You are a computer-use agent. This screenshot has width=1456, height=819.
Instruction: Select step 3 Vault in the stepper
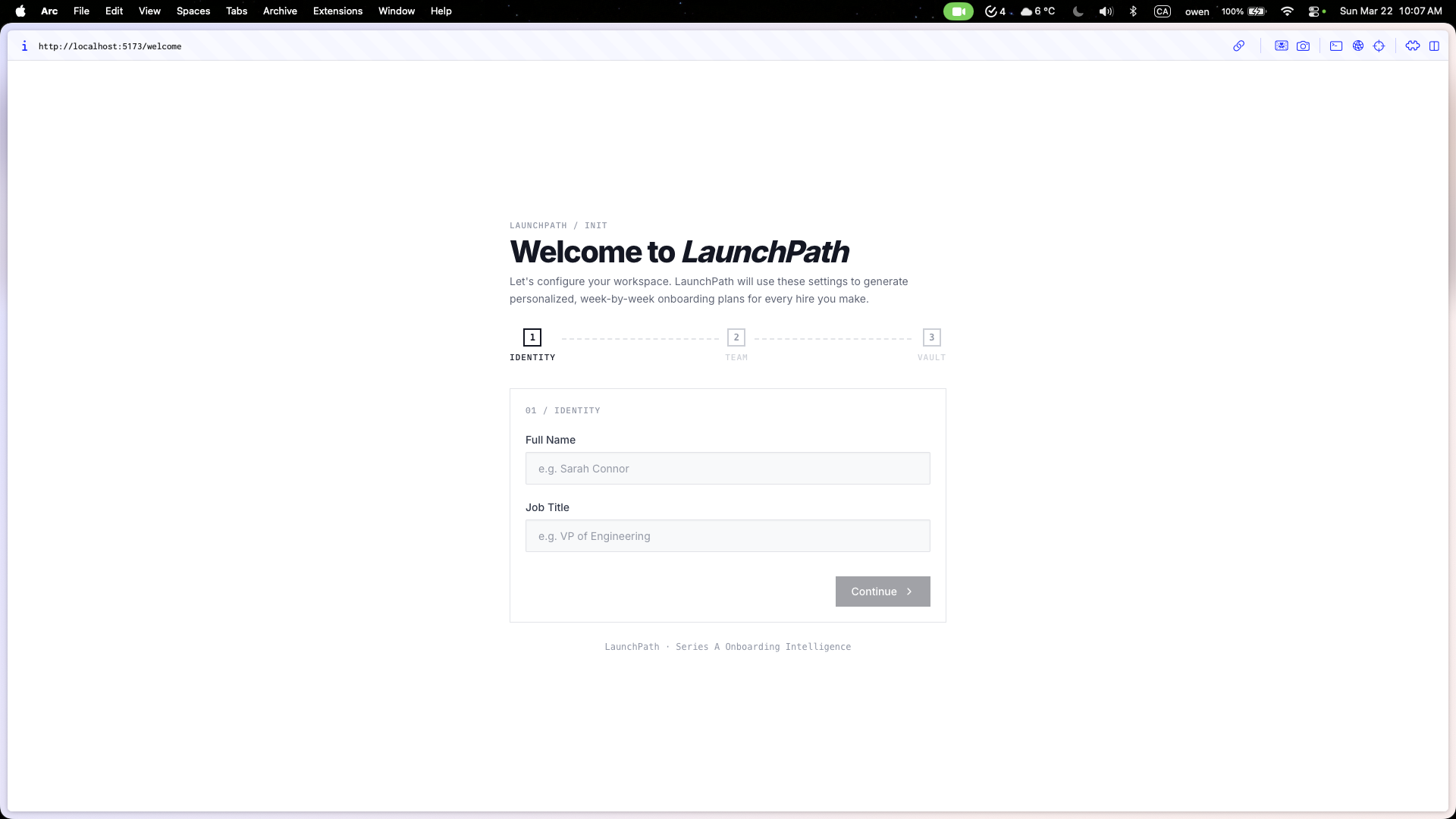point(931,337)
